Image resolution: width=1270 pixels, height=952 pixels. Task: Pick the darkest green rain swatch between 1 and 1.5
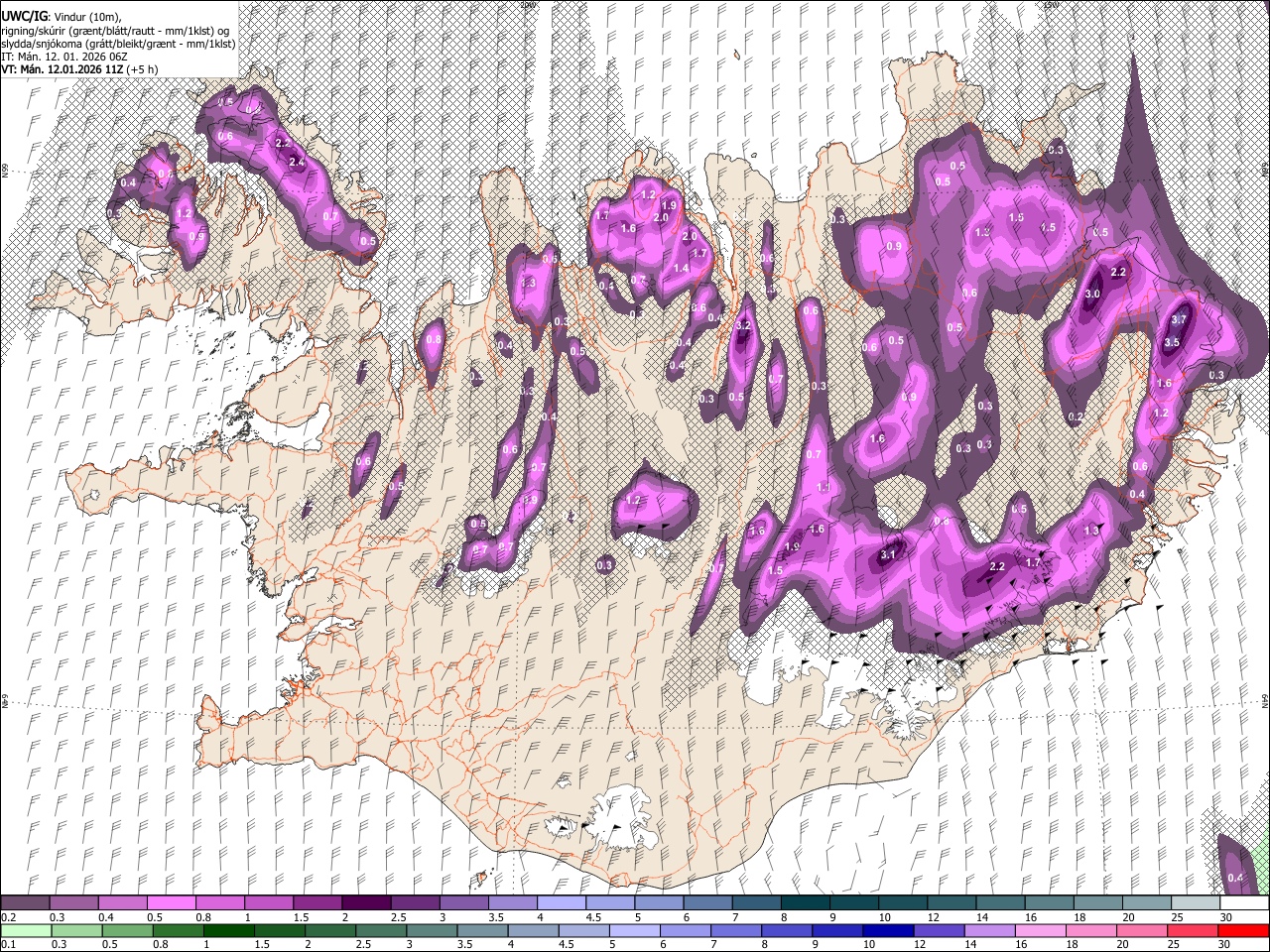coord(228,930)
